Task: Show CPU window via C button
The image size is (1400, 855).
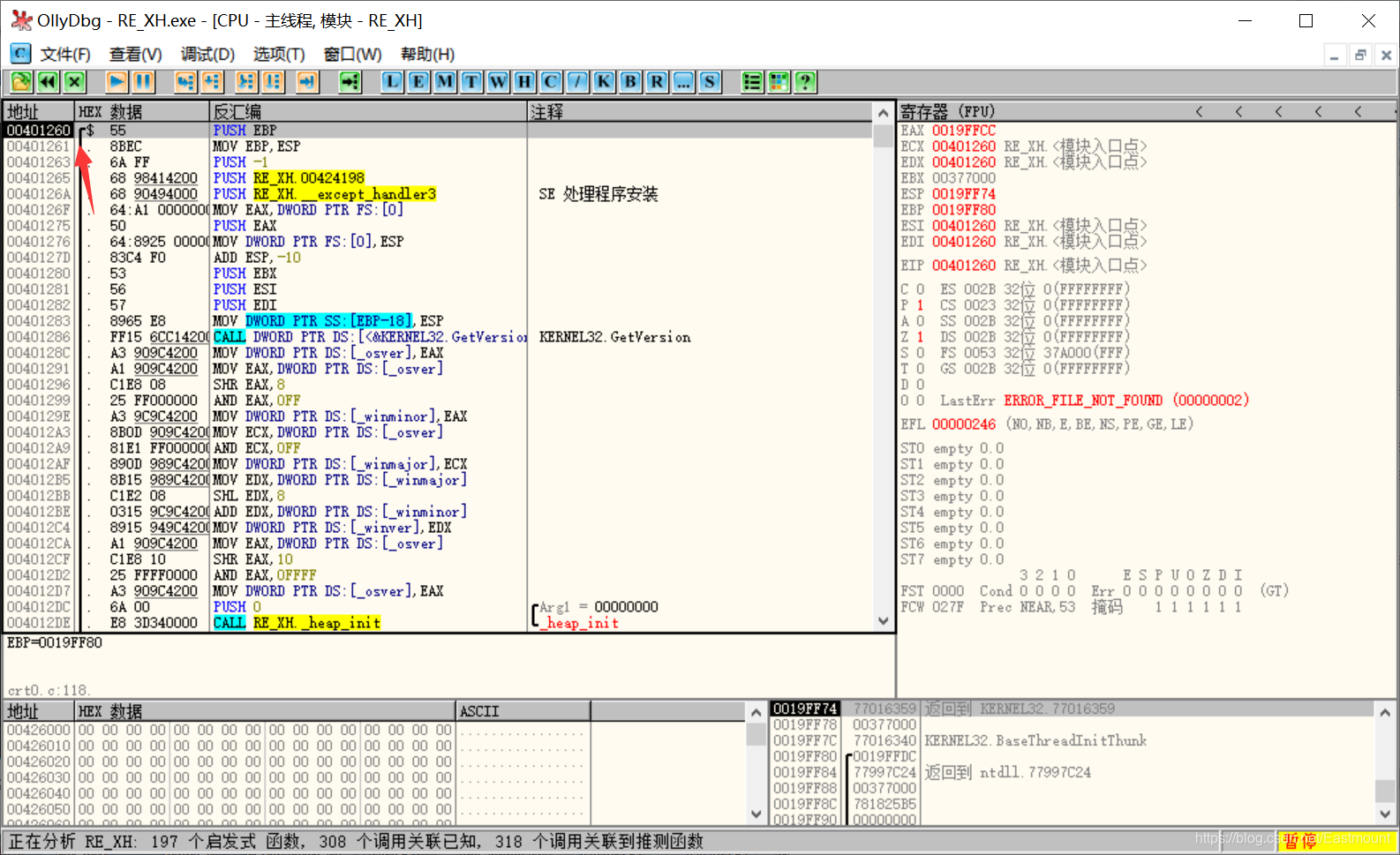Action: pyautogui.click(x=551, y=82)
